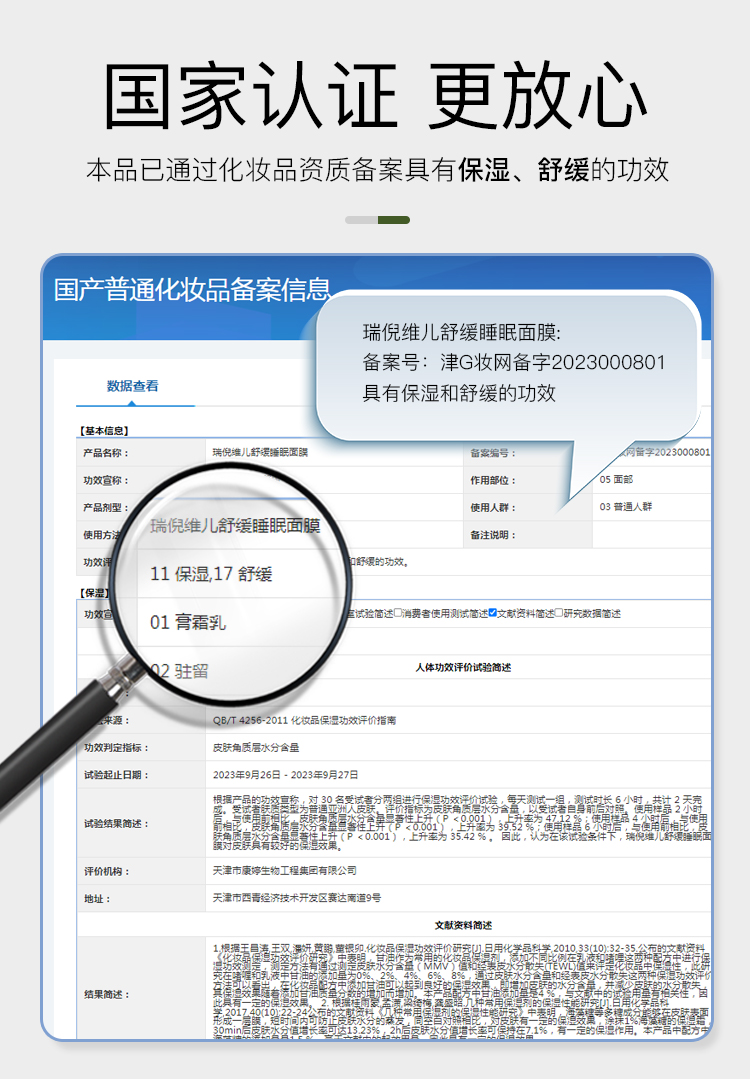Click 02 驻留 in the magnifier
Image resolution: width=750 pixels, height=1079 pixels.
click(x=180, y=671)
